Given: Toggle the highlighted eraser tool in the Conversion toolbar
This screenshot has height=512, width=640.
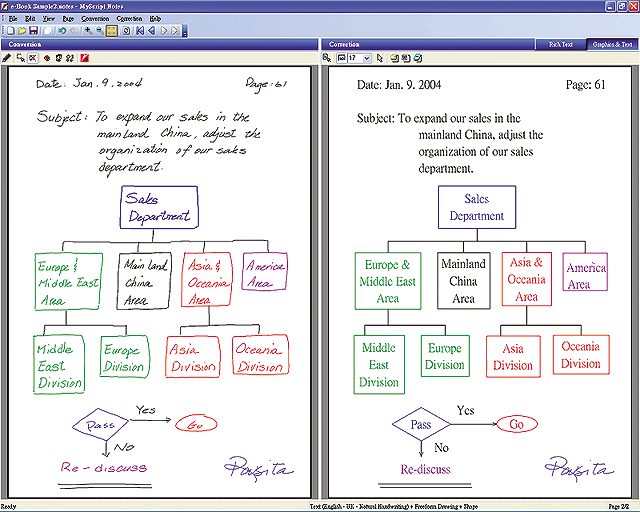Looking at the screenshot, I should pyautogui.click(x=33, y=58).
